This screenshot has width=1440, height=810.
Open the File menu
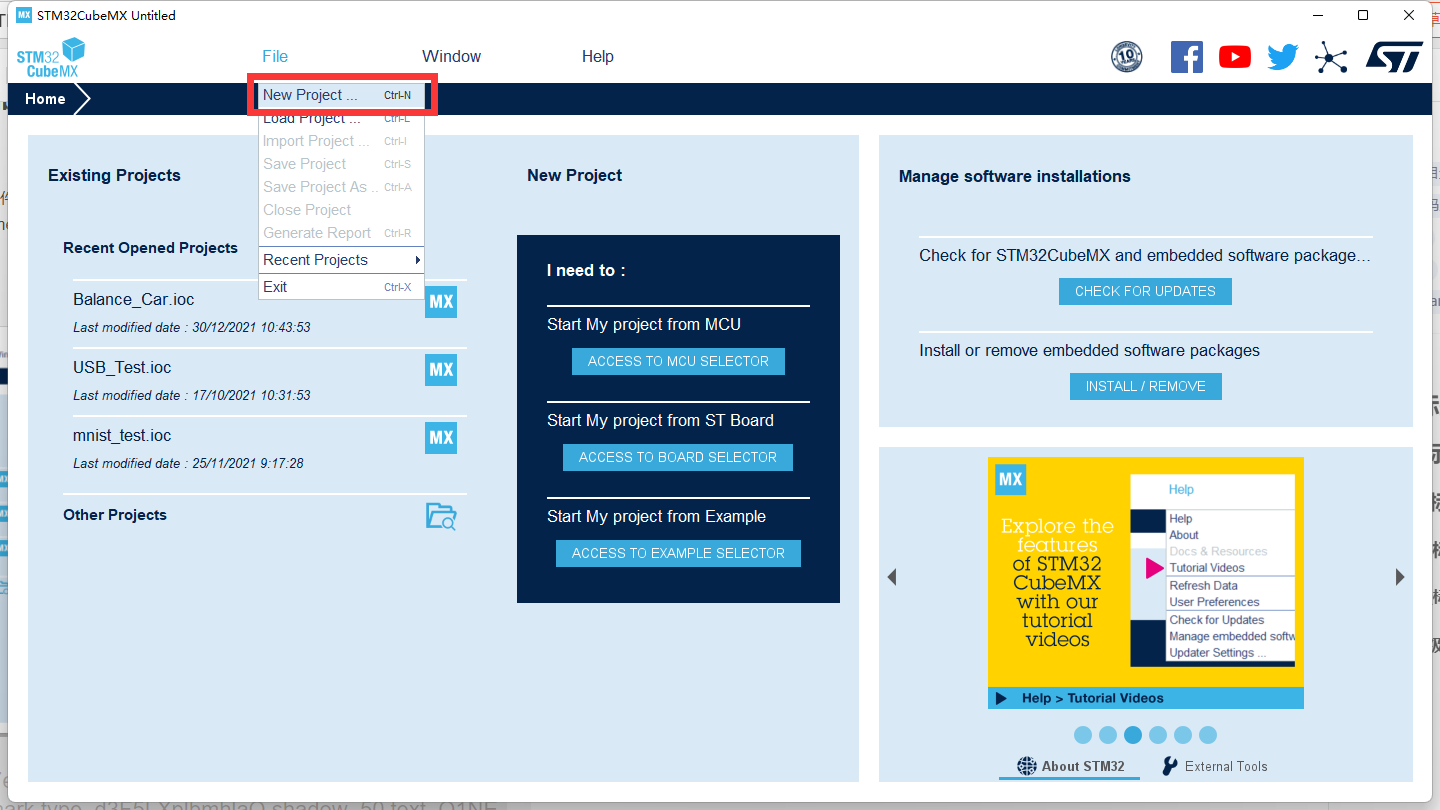[x=275, y=57]
